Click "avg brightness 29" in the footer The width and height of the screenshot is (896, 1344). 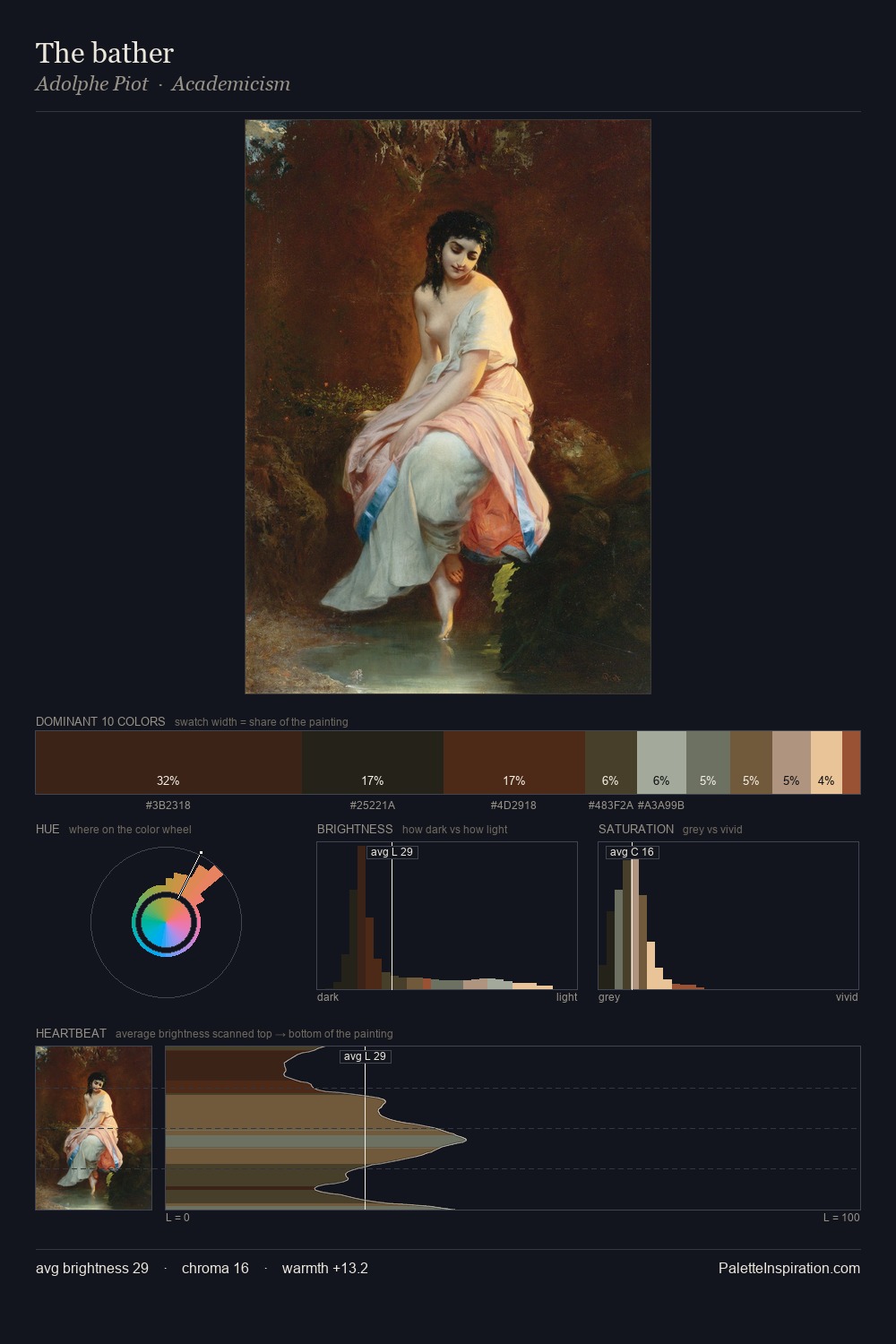click(92, 1268)
